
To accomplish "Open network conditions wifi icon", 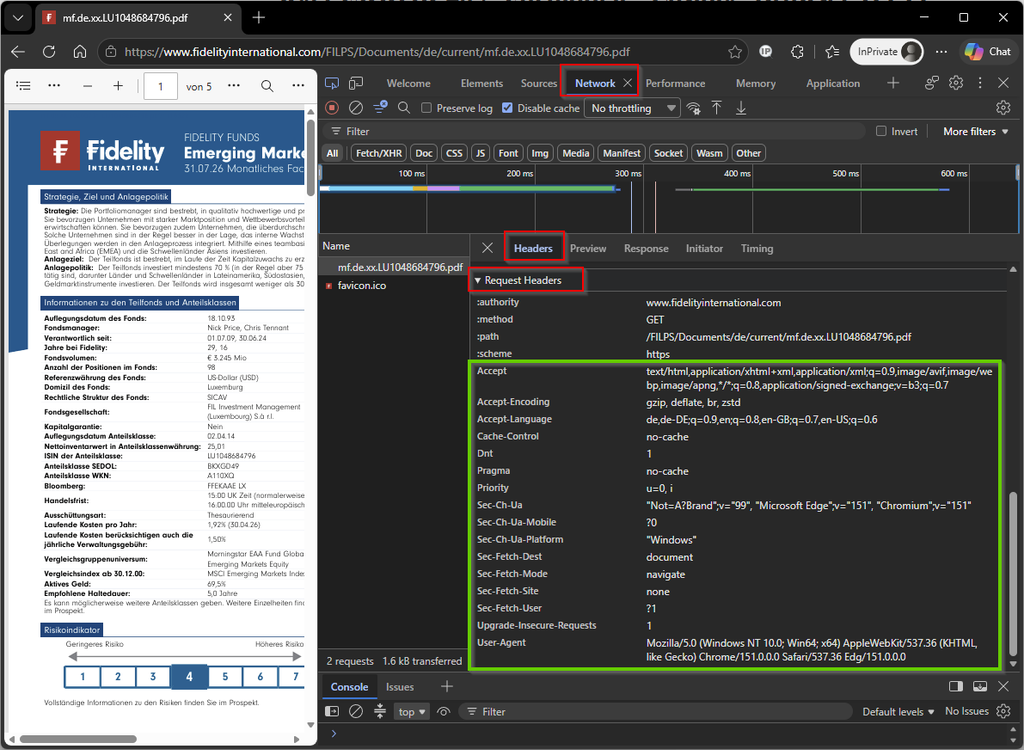I will coord(694,108).
